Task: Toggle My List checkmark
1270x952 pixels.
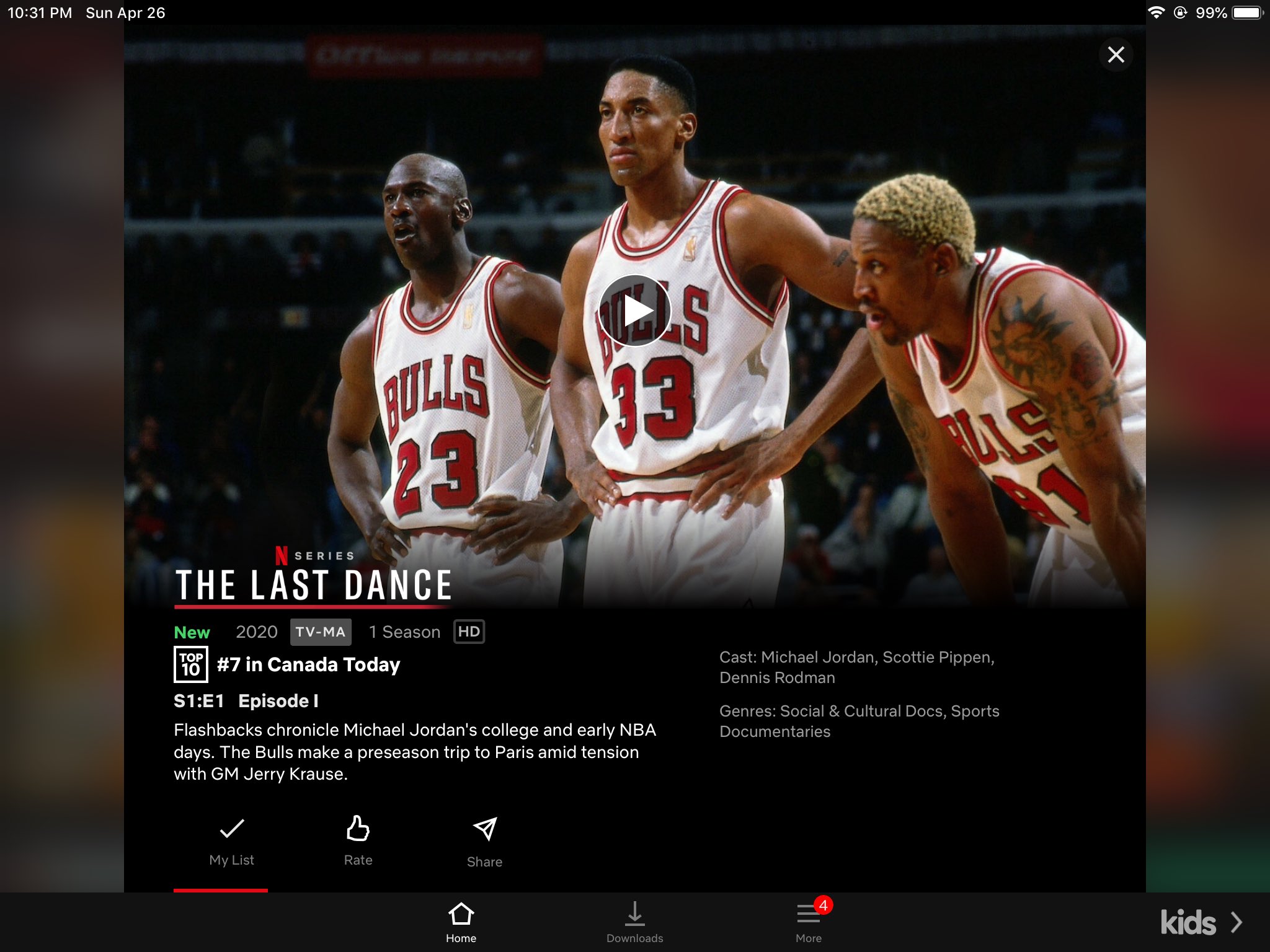Action: point(232,829)
